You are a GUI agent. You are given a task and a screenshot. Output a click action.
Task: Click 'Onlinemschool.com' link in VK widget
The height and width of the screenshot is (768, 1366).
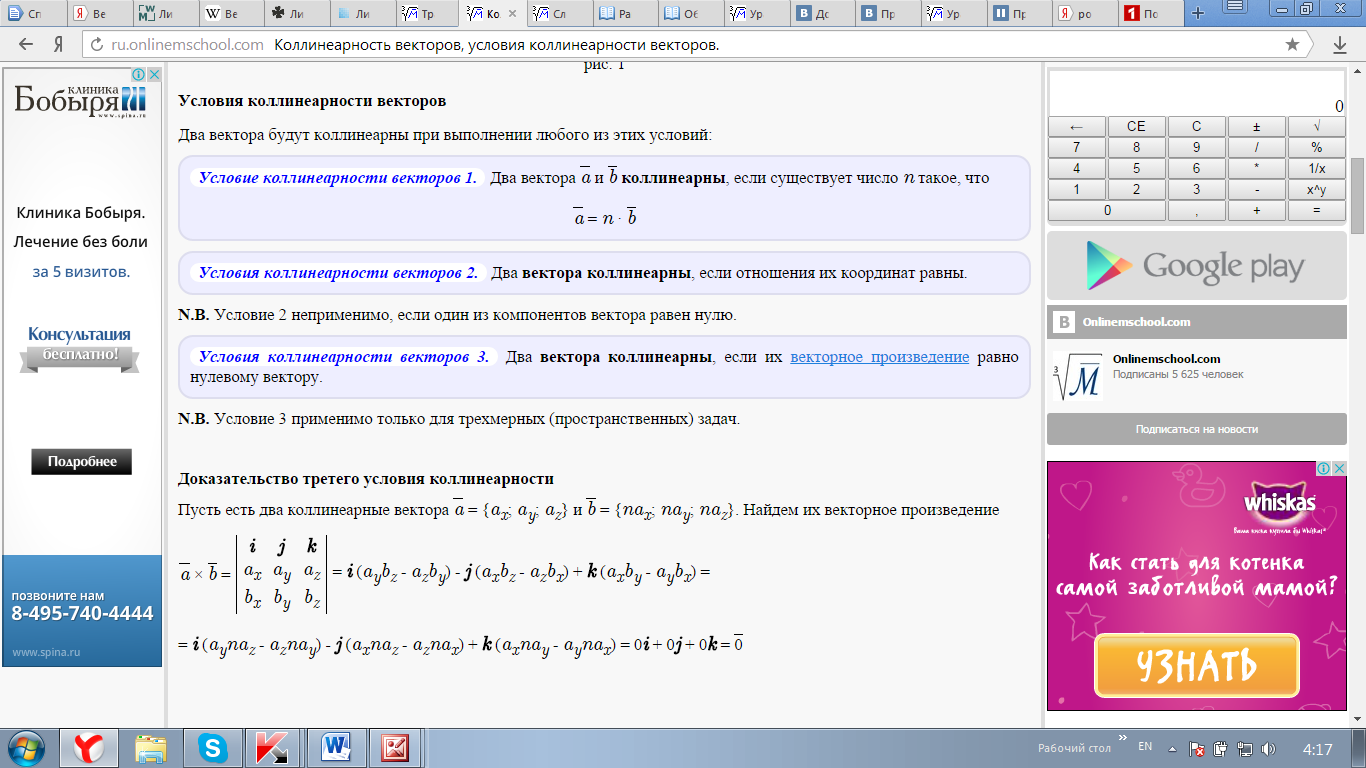1166,359
